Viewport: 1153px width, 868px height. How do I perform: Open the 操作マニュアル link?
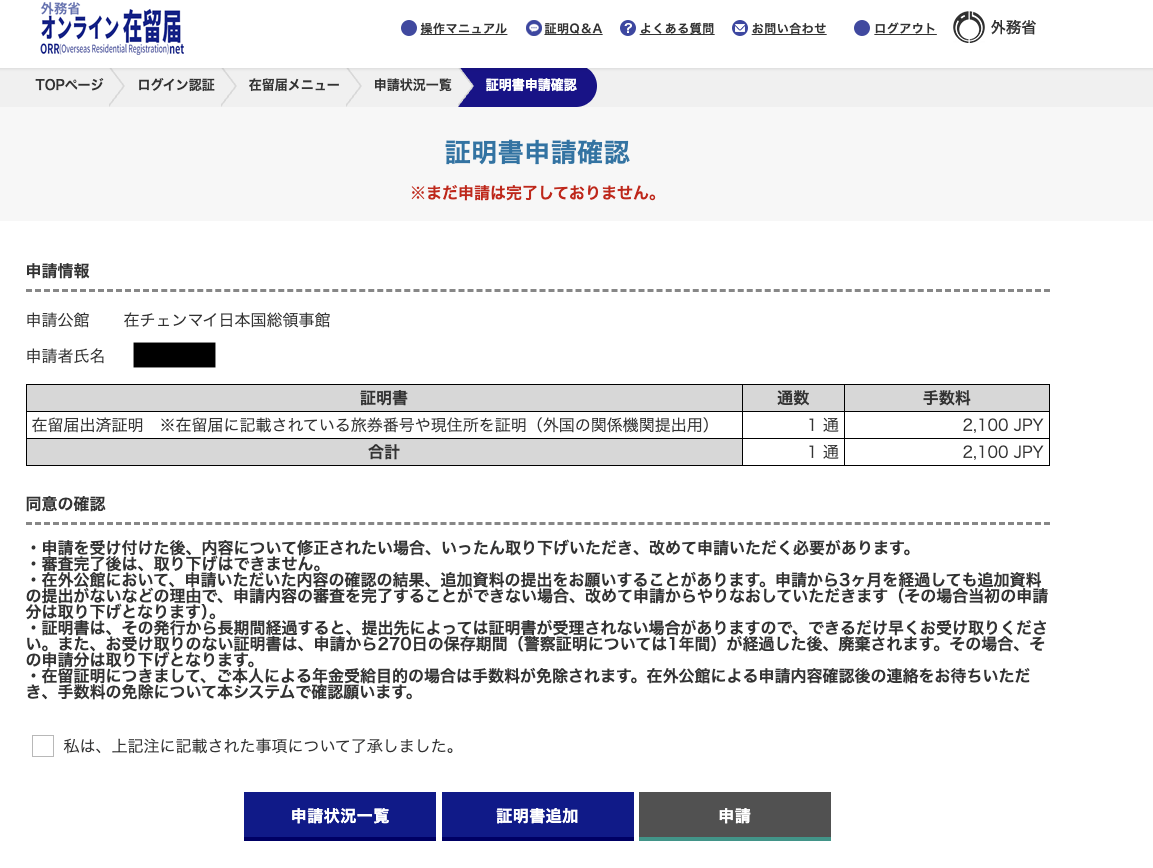(x=463, y=29)
